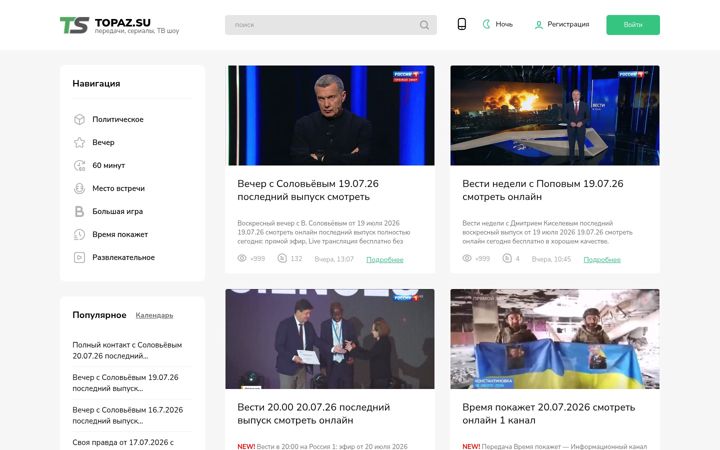
Task: Click comments icon showing 4
Action: coord(507,259)
